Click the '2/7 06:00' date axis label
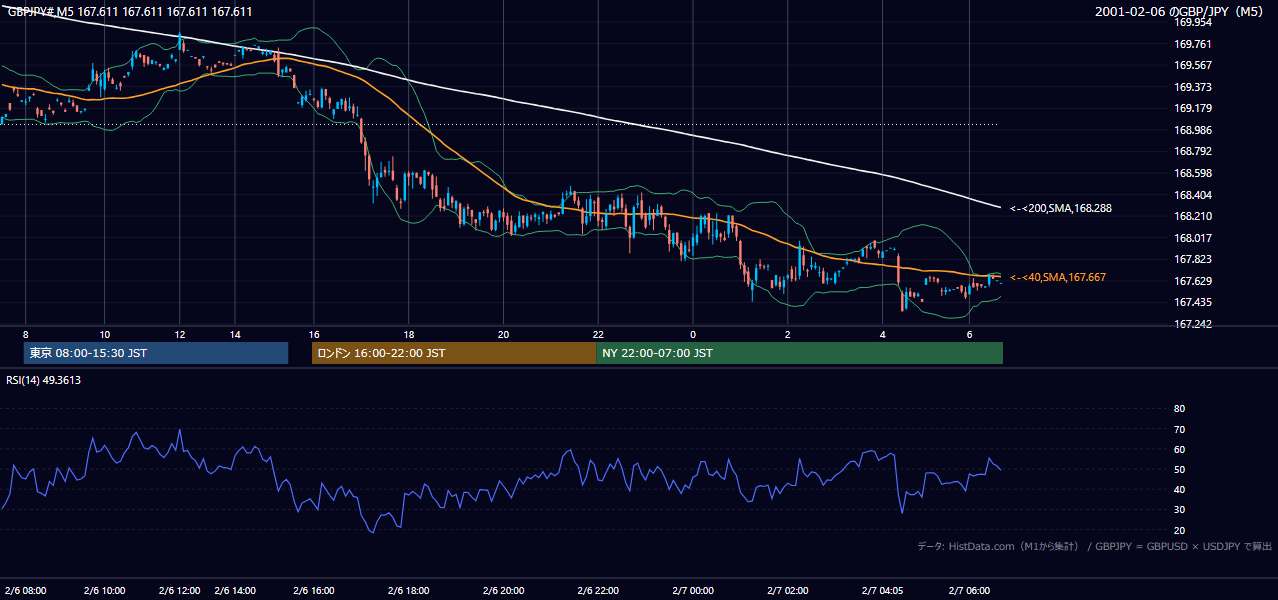Image resolution: width=1278 pixels, height=600 pixels. [969, 590]
